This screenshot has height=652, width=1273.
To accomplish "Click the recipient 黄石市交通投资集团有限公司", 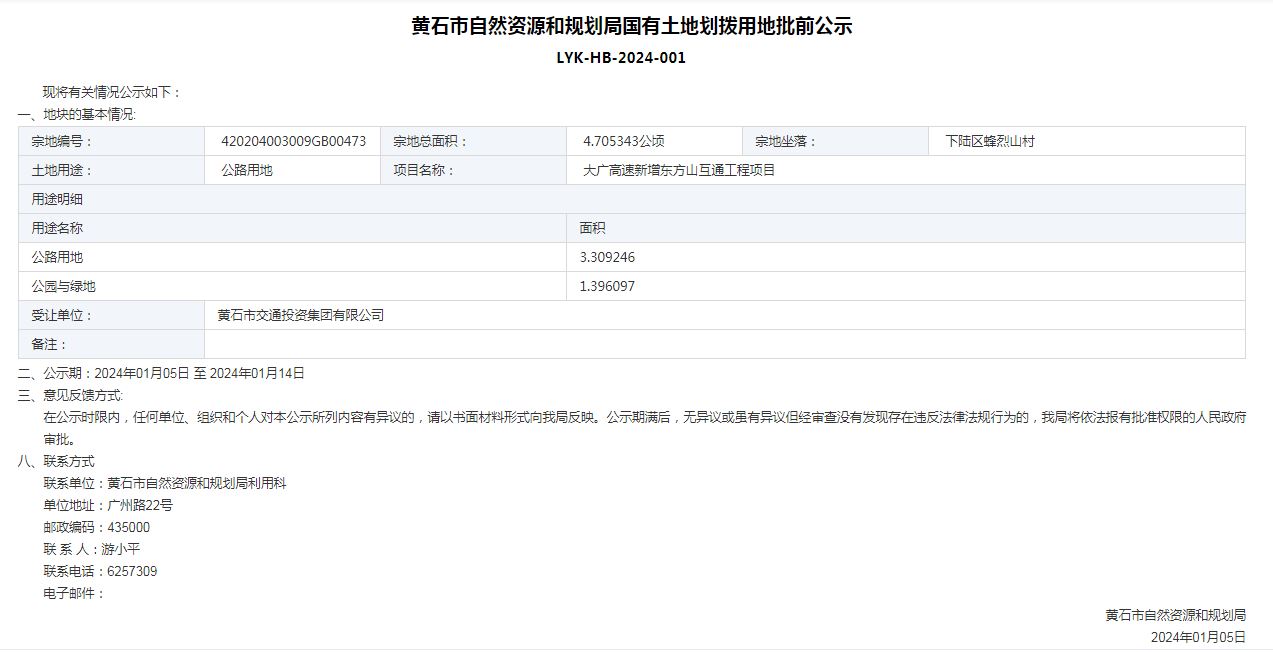I will pos(300,315).
